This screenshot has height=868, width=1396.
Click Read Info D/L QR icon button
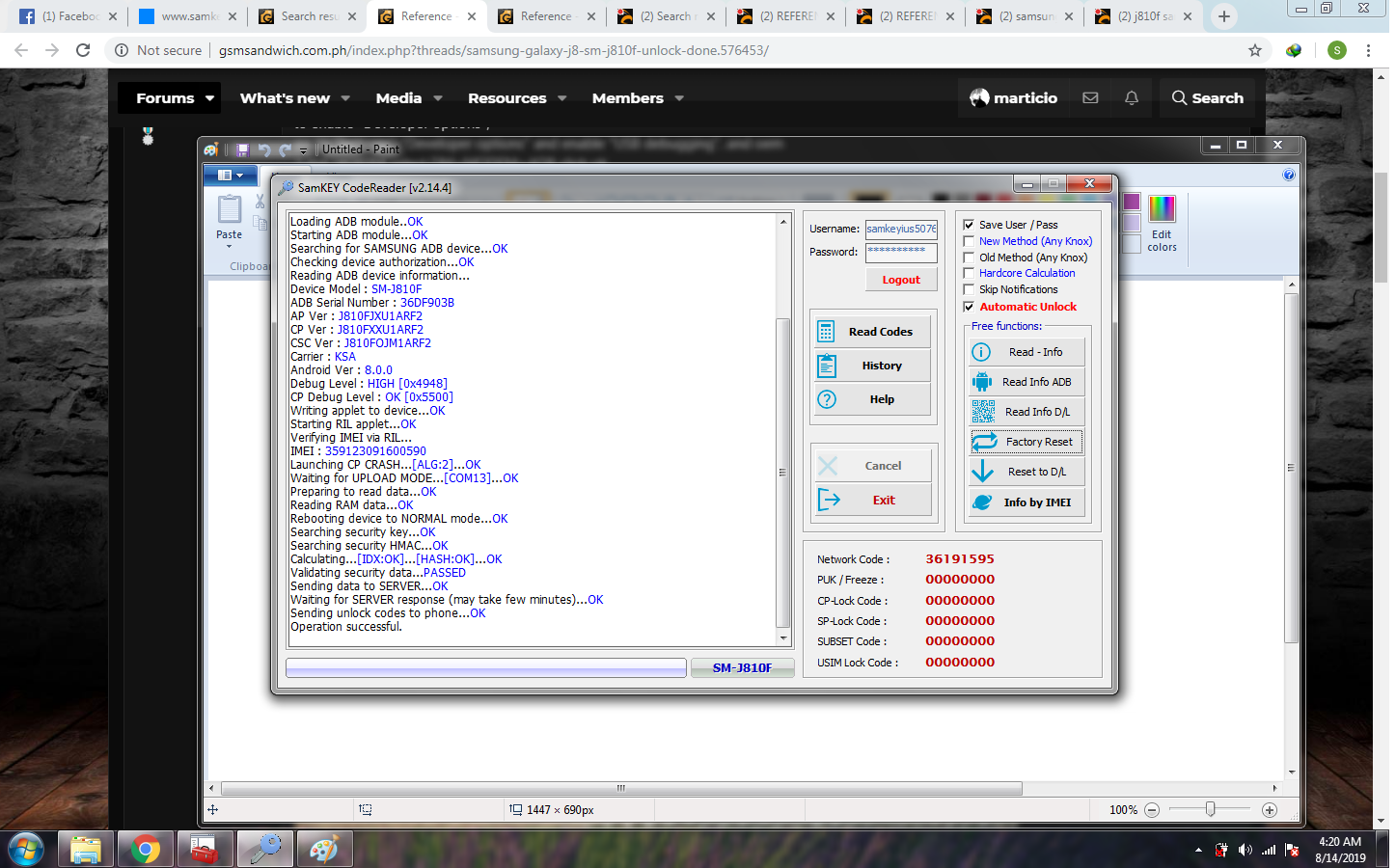pos(1026,412)
